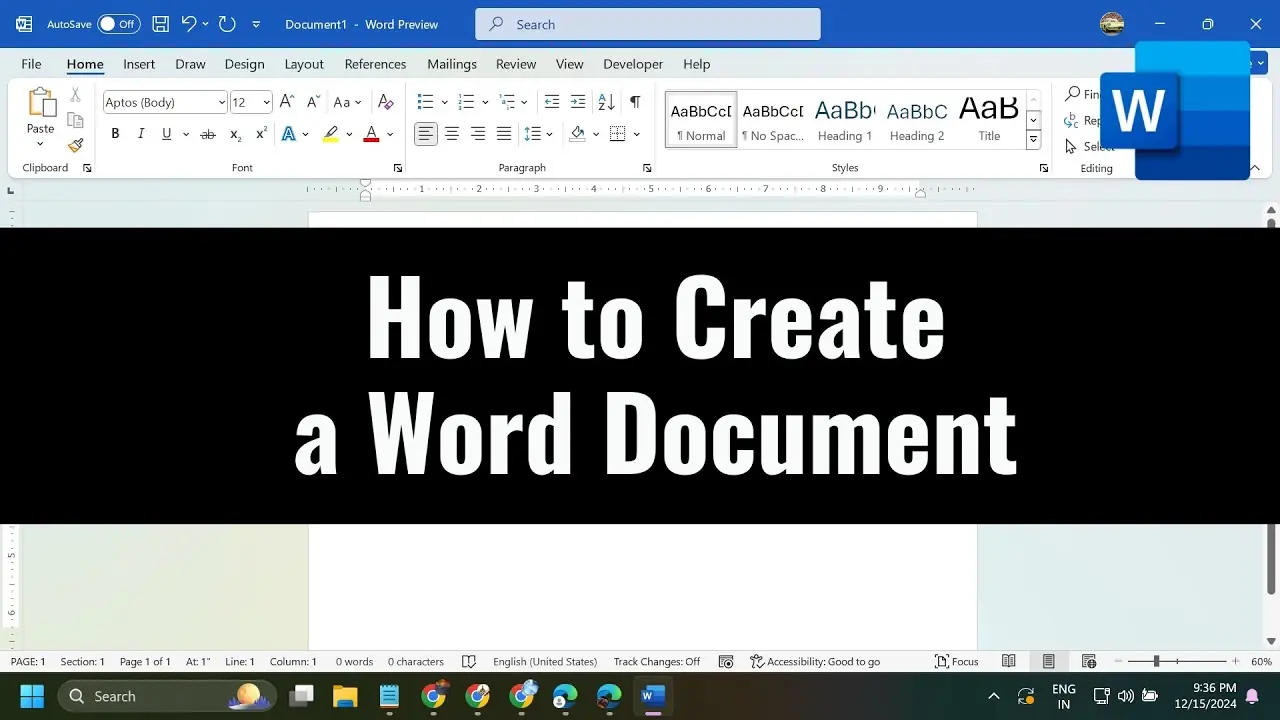Click the Format Painter brush icon

[x=75, y=146]
